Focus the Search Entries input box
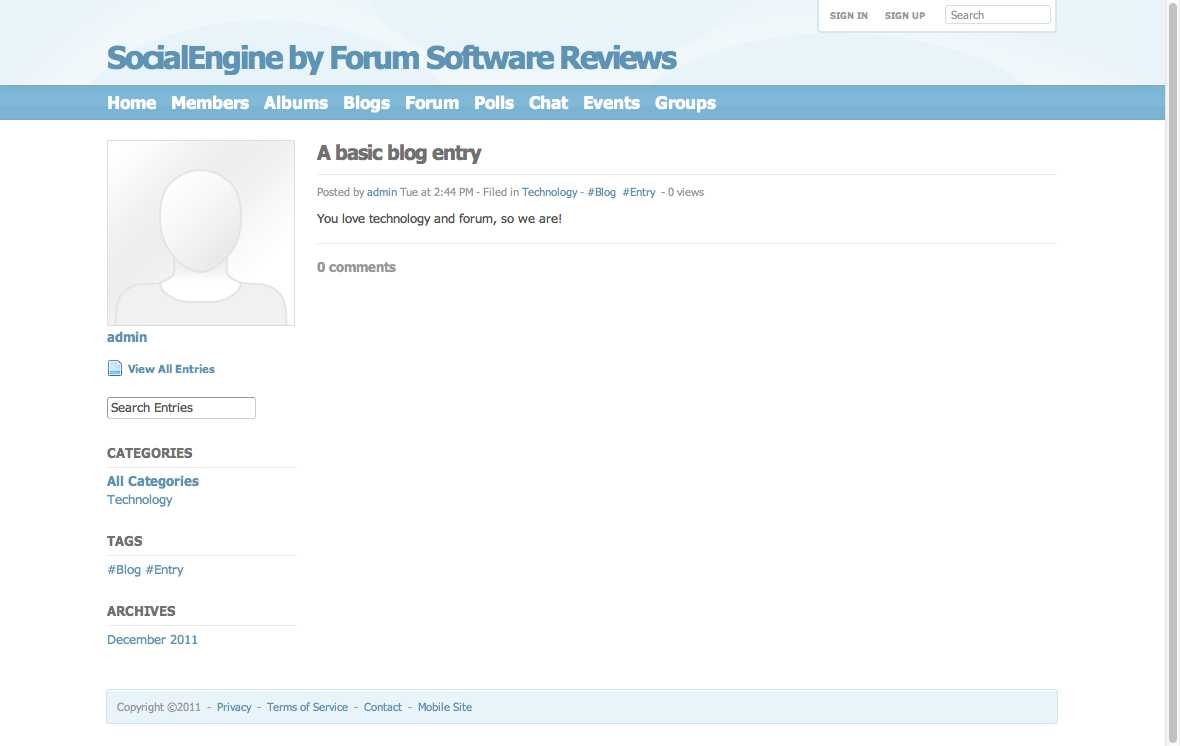Viewport: 1180px width, 746px height. pyautogui.click(x=181, y=407)
